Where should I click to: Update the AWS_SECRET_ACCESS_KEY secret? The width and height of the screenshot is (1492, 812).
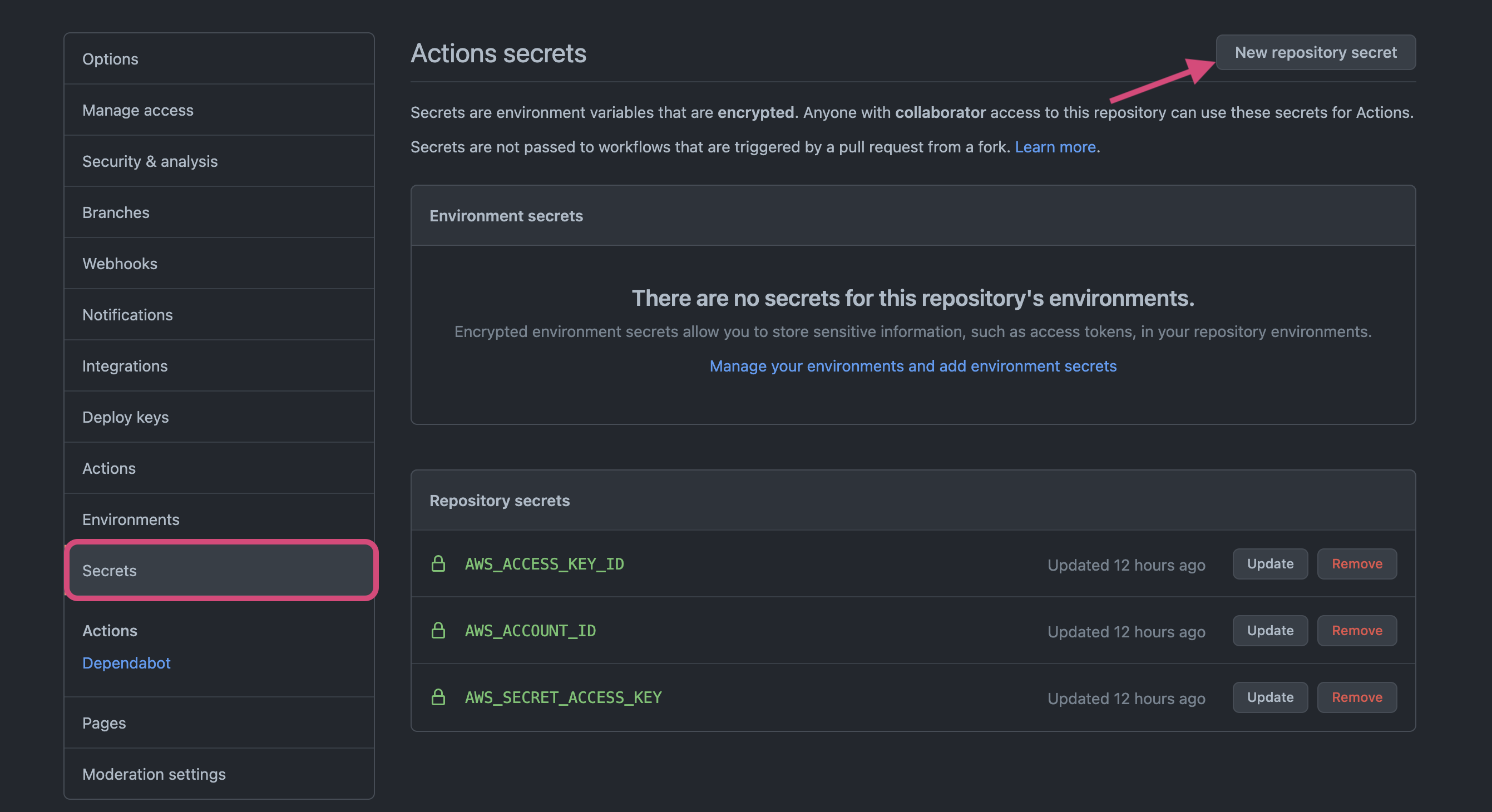[x=1269, y=697]
